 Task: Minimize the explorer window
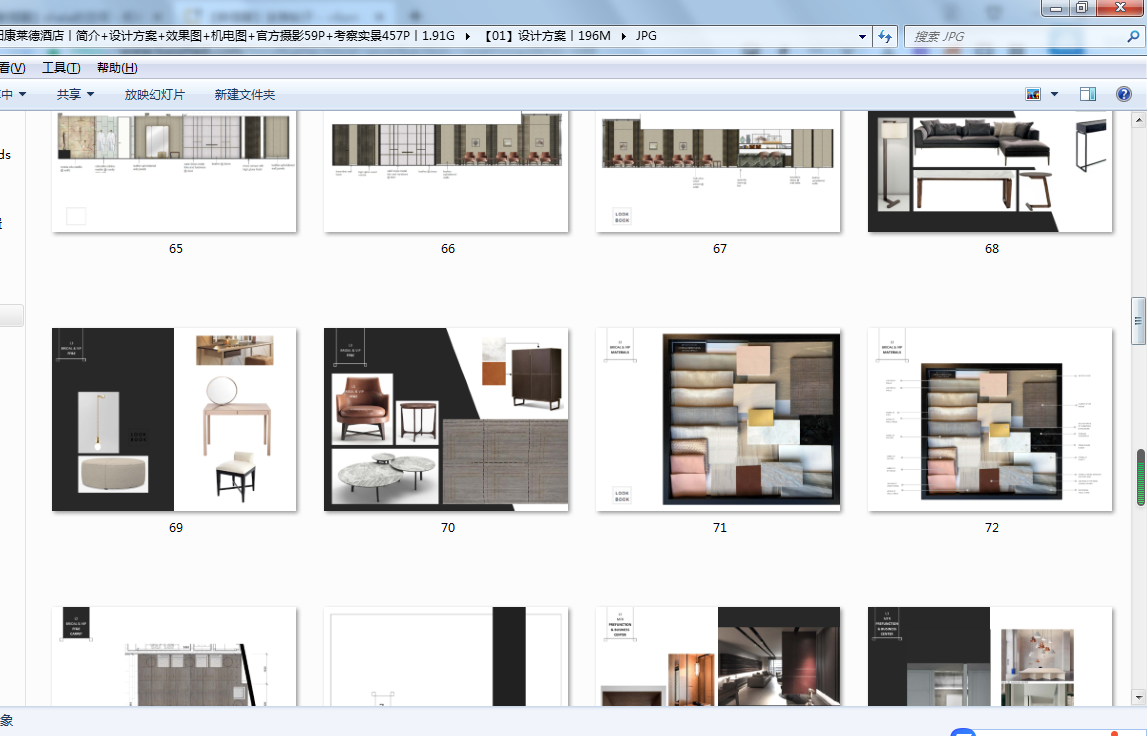coord(1056,7)
